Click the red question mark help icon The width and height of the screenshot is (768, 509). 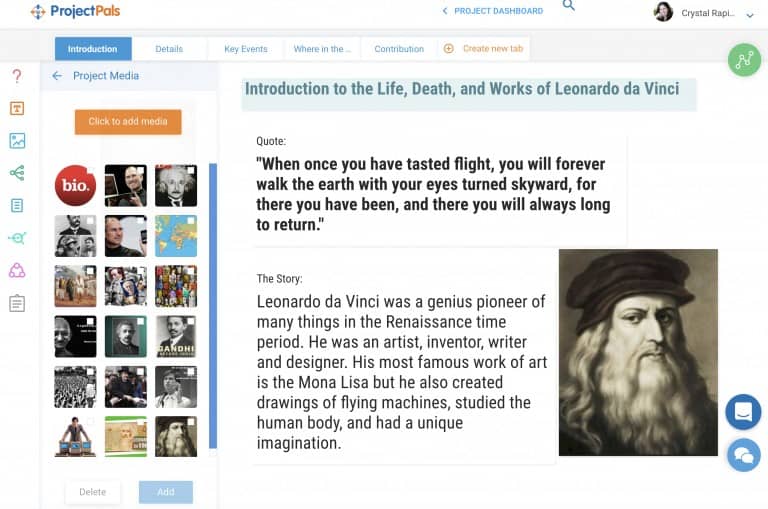(x=17, y=76)
